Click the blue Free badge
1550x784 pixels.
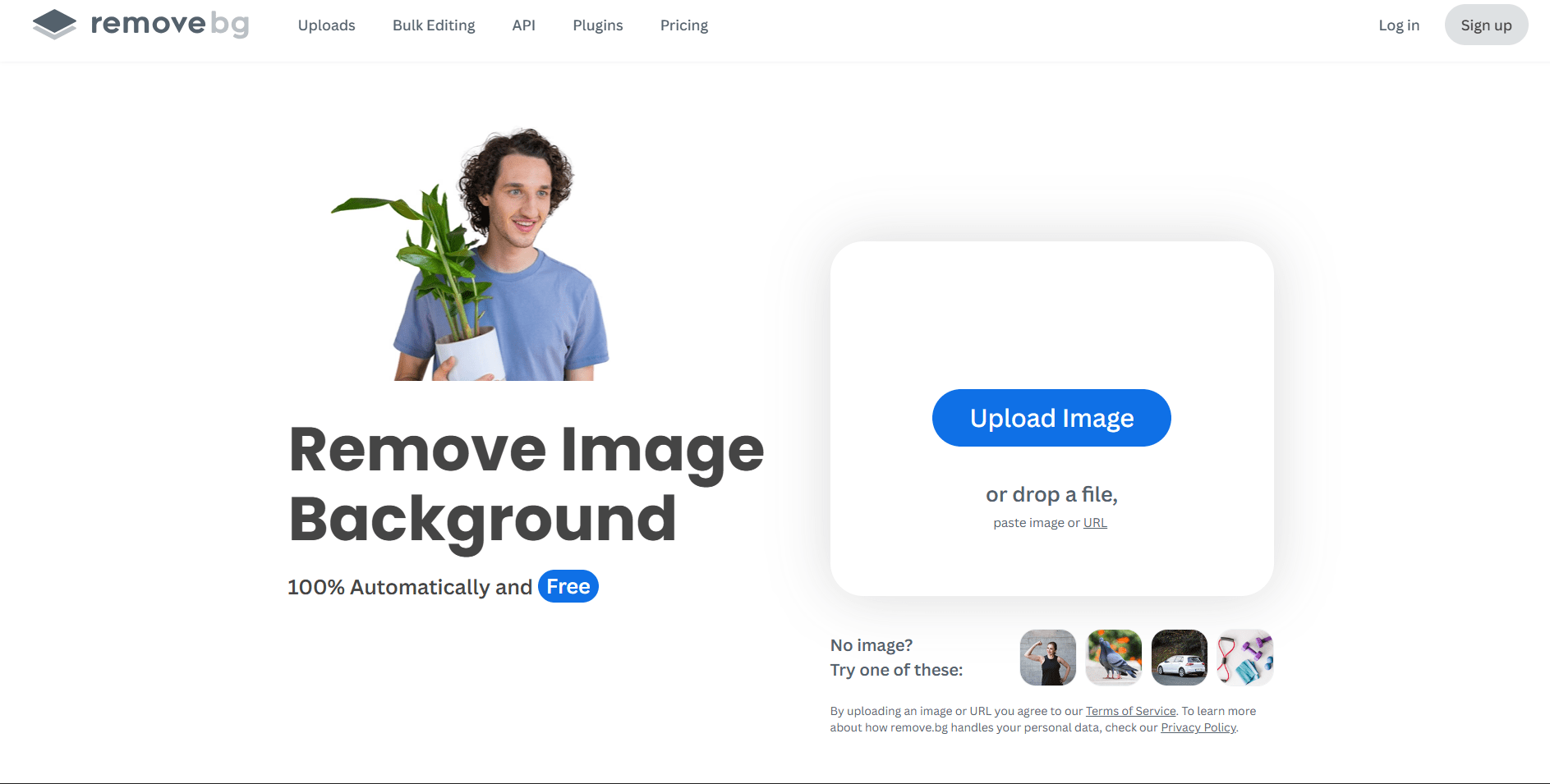pyautogui.click(x=568, y=586)
